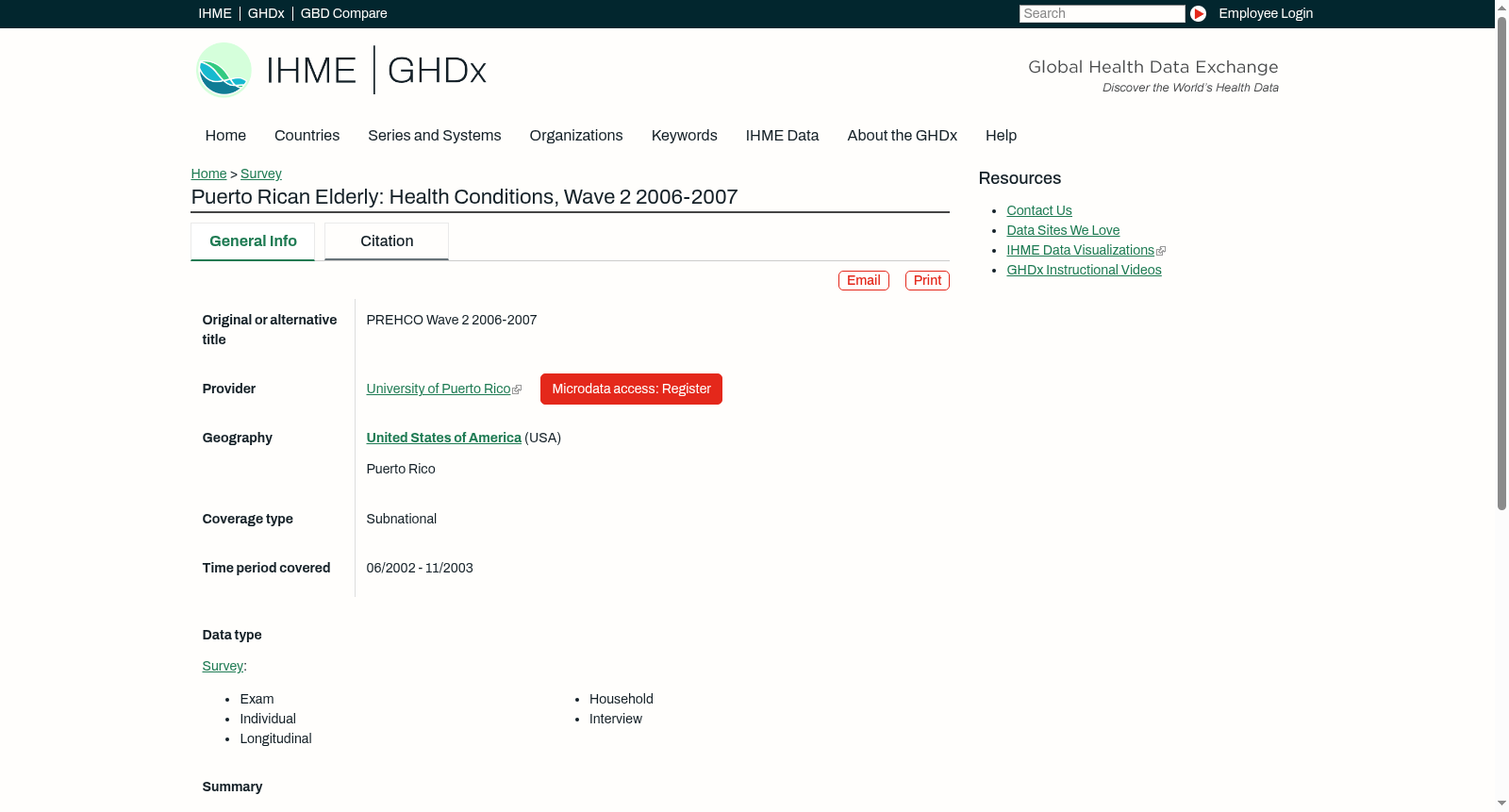The image size is (1509, 812).
Task: Click the Interview list item
Action: (x=616, y=719)
